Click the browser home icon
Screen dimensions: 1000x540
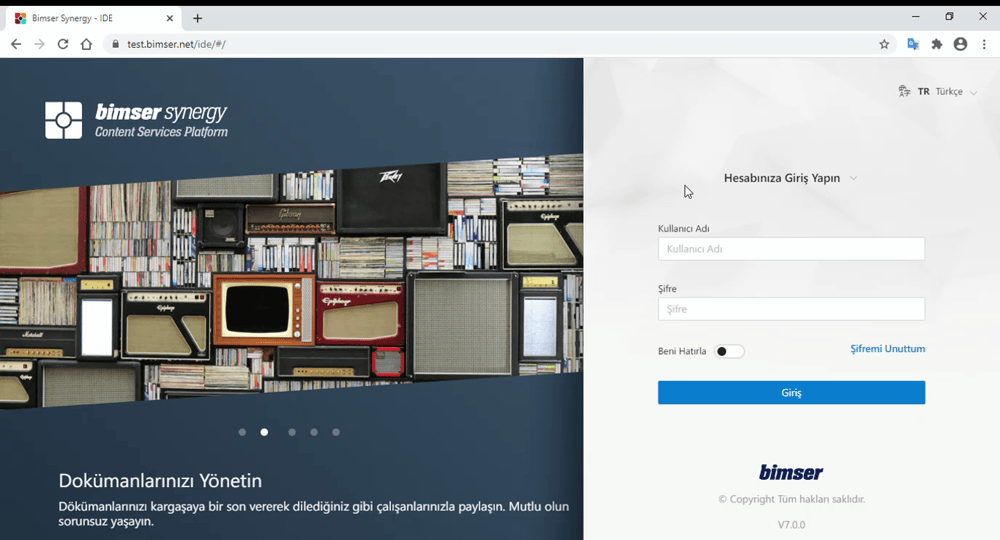tap(86, 44)
